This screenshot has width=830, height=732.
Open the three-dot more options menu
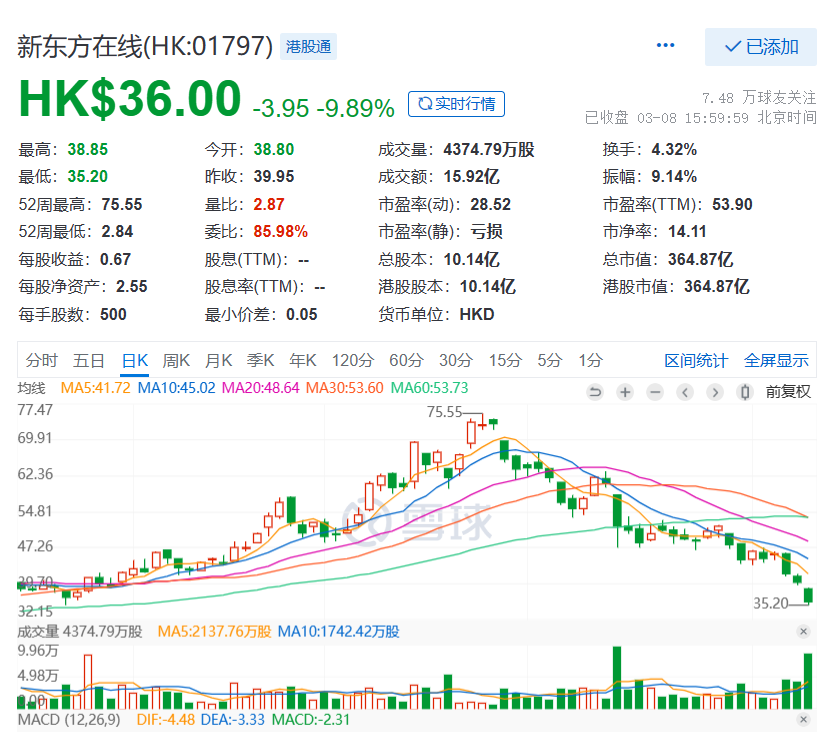665,46
